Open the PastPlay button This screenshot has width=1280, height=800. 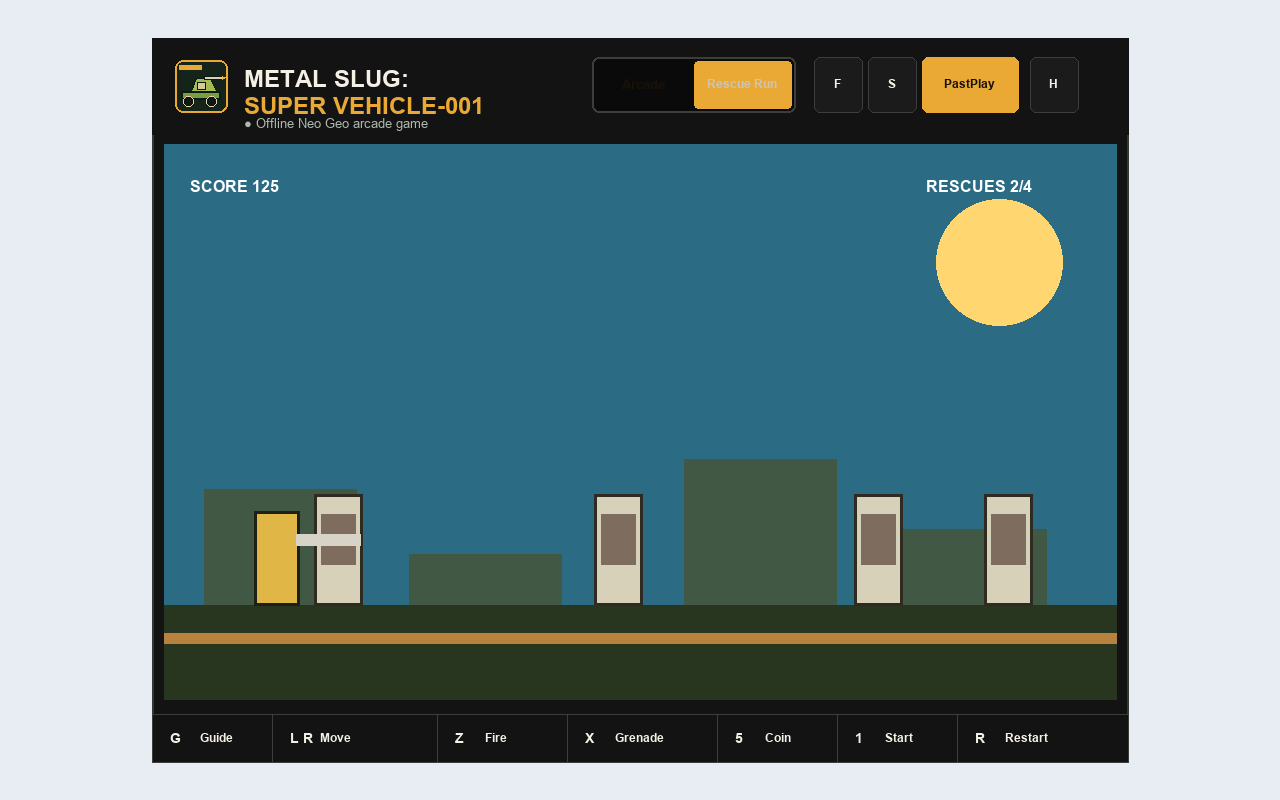point(970,85)
